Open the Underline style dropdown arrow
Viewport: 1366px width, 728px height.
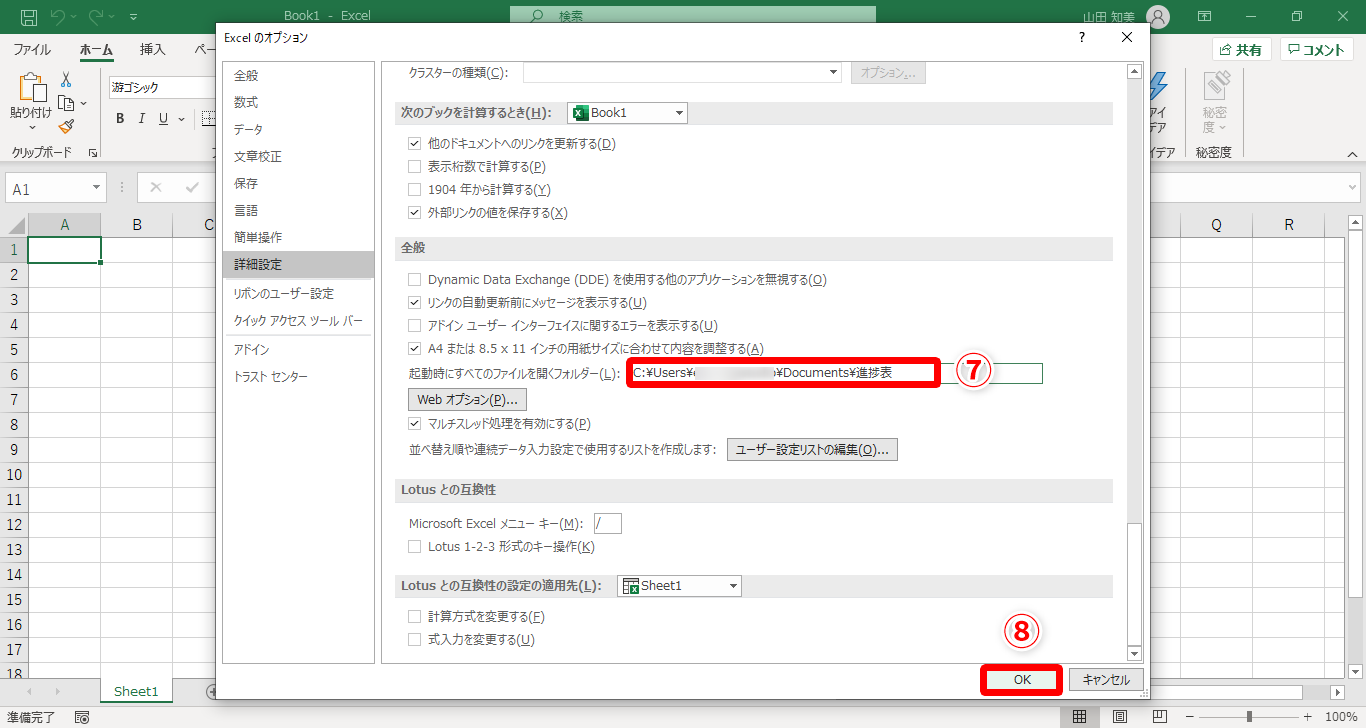[181, 119]
